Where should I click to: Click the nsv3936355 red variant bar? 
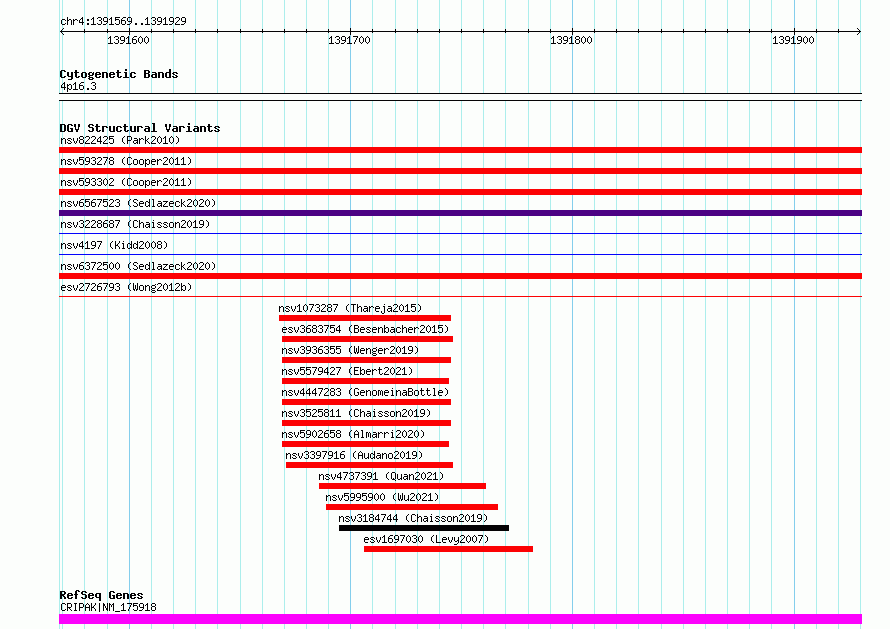pyautogui.click(x=366, y=360)
